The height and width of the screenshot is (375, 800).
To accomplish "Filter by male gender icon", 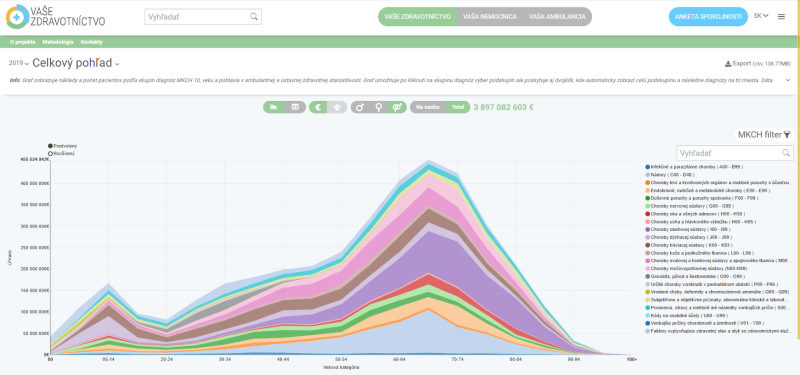I will (360, 107).
